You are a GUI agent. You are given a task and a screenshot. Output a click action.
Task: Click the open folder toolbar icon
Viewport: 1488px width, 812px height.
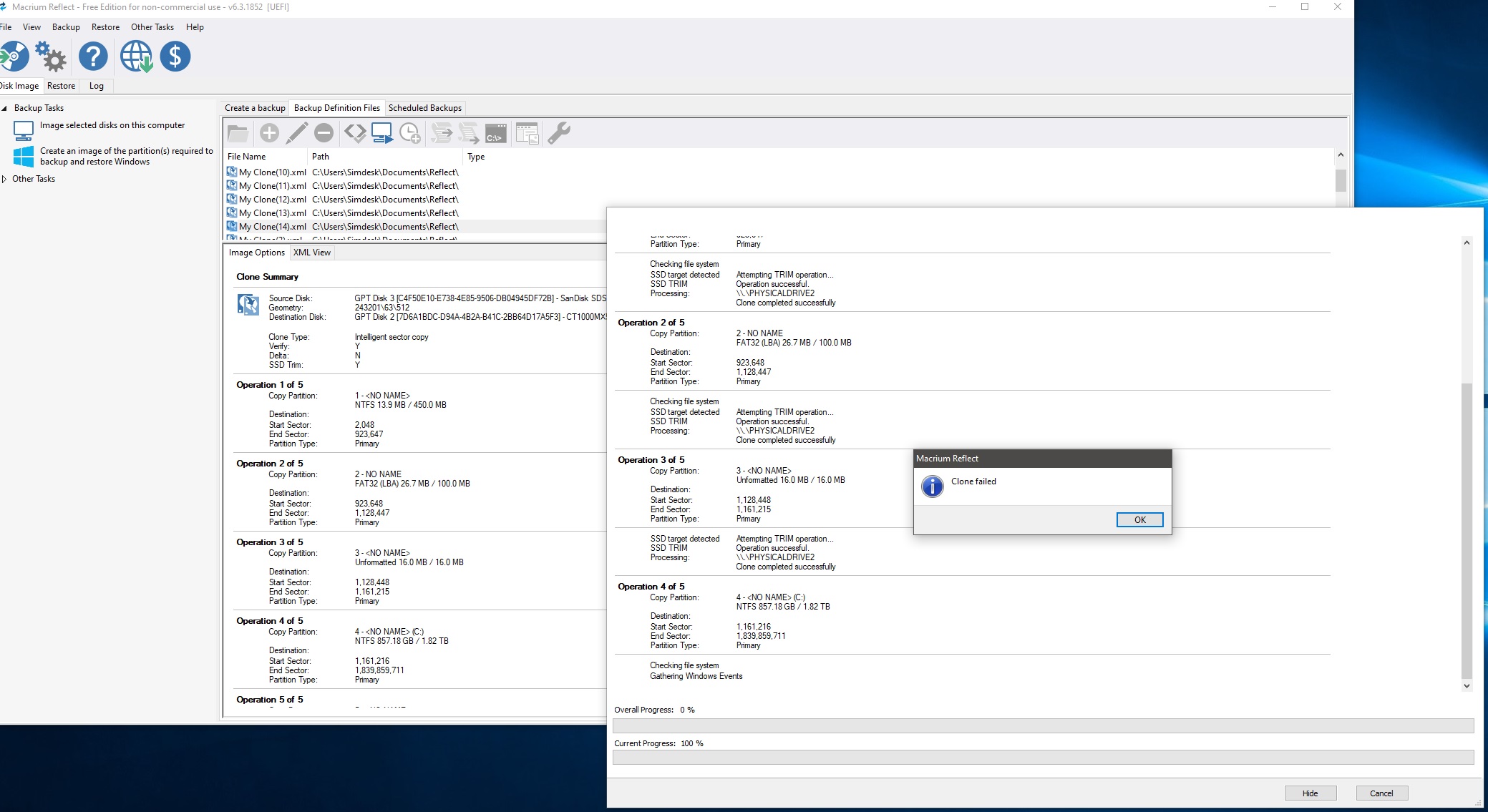[x=238, y=133]
